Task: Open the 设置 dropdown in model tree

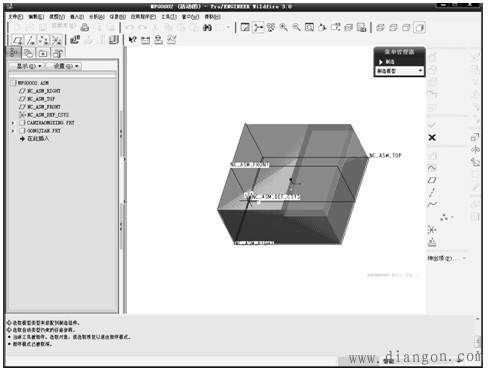Action: [64, 66]
